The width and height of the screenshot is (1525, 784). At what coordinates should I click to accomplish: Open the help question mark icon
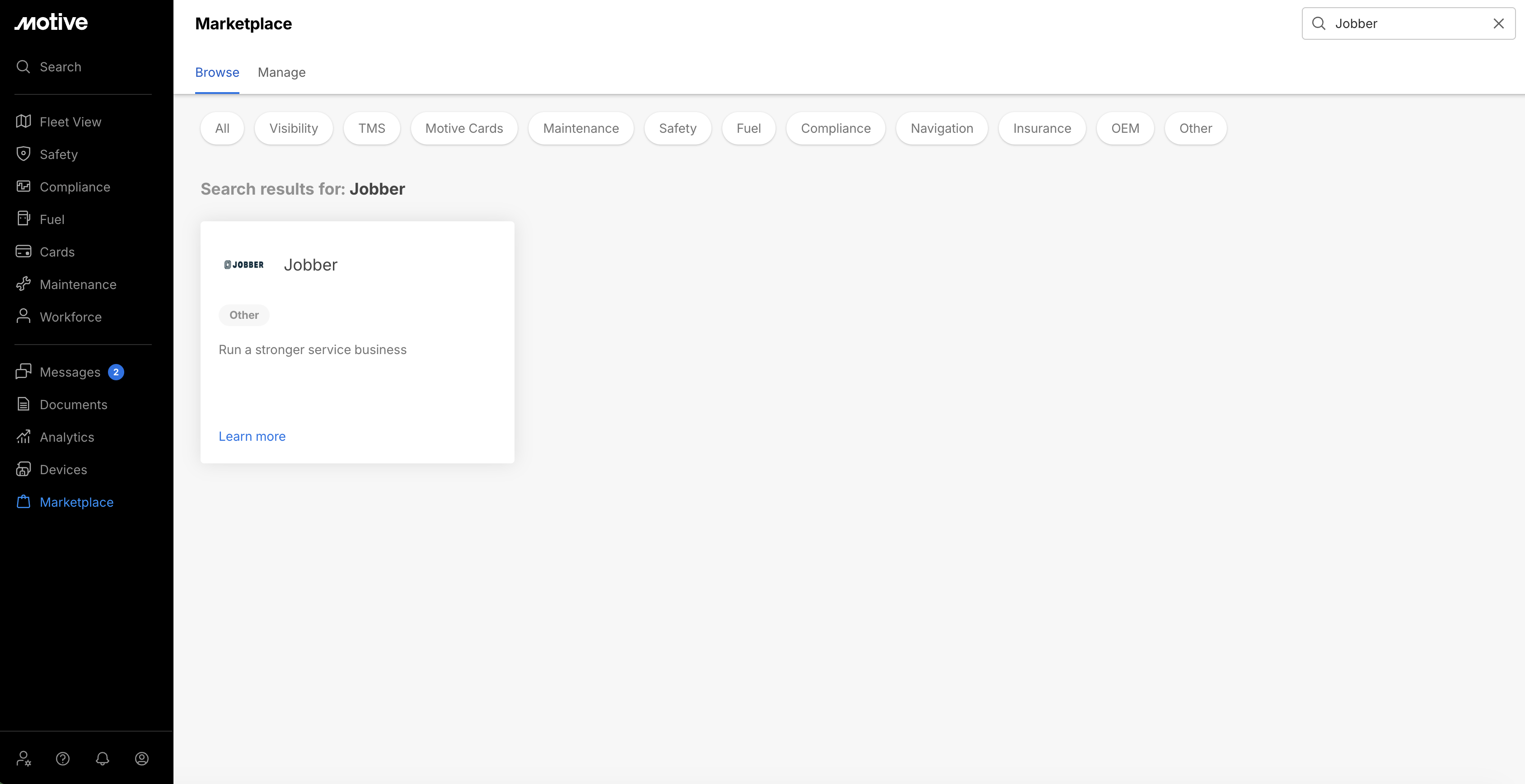(63, 759)
